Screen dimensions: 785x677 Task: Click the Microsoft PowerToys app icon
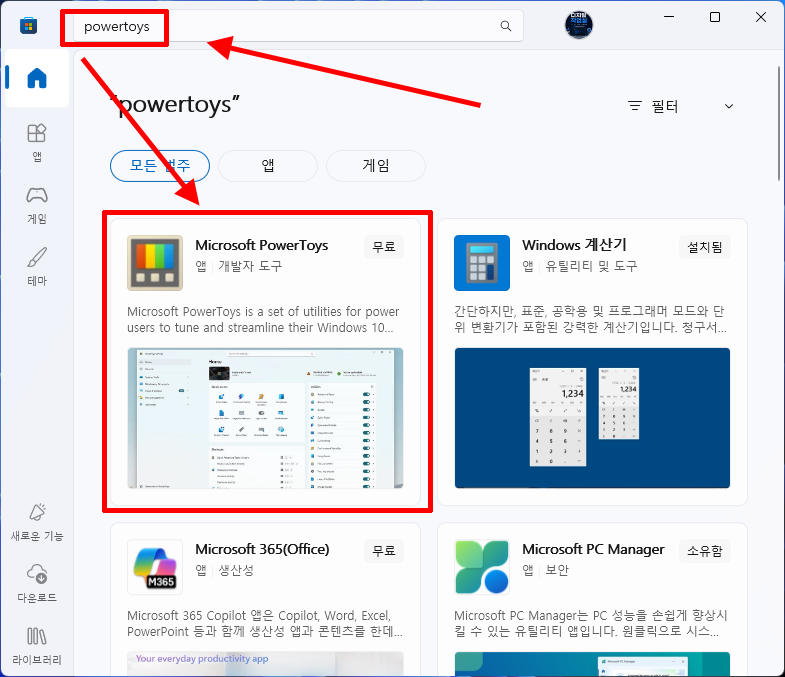coord(155,263)
